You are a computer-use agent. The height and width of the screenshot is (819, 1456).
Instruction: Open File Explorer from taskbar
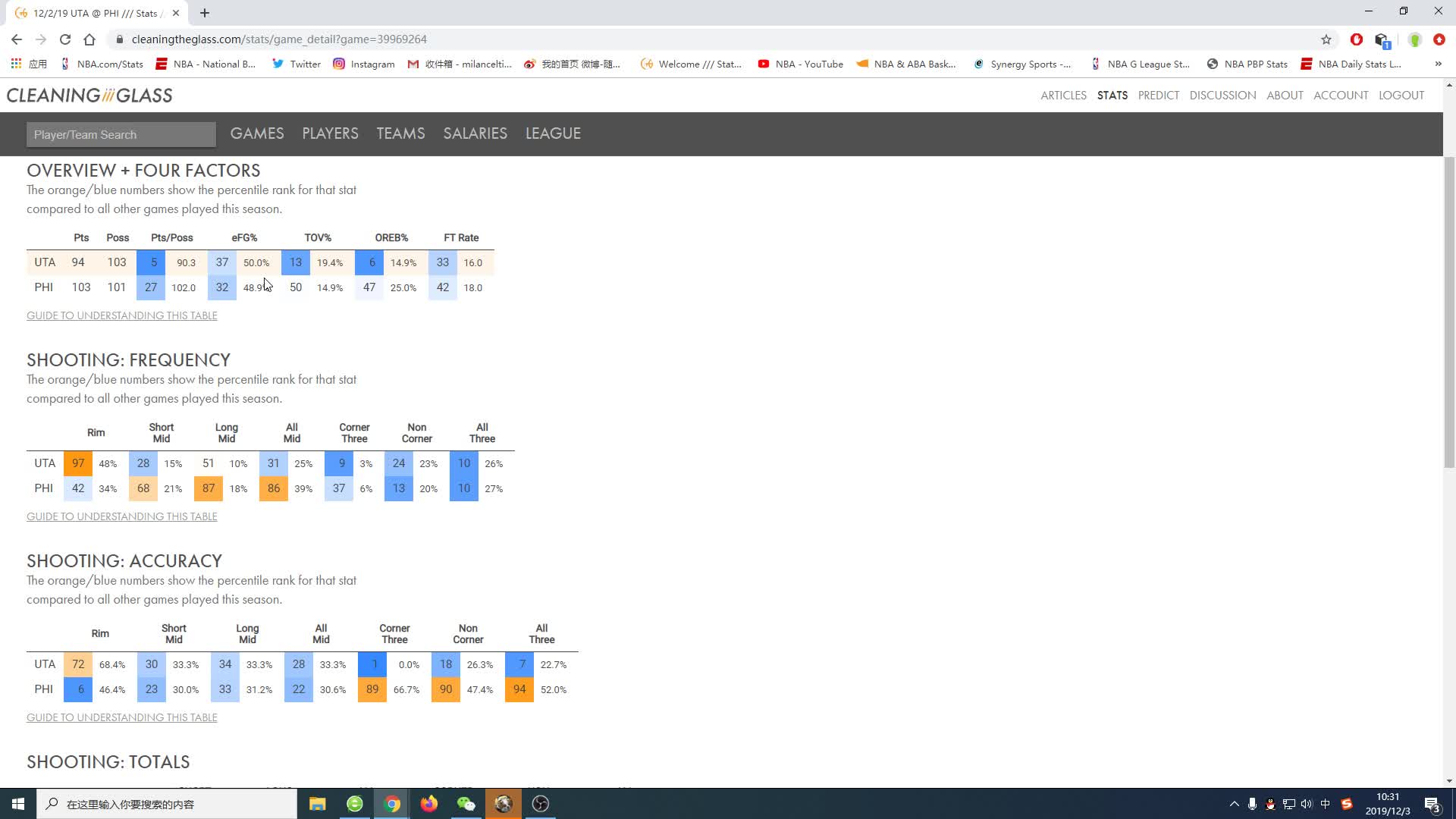coord(317,804)
